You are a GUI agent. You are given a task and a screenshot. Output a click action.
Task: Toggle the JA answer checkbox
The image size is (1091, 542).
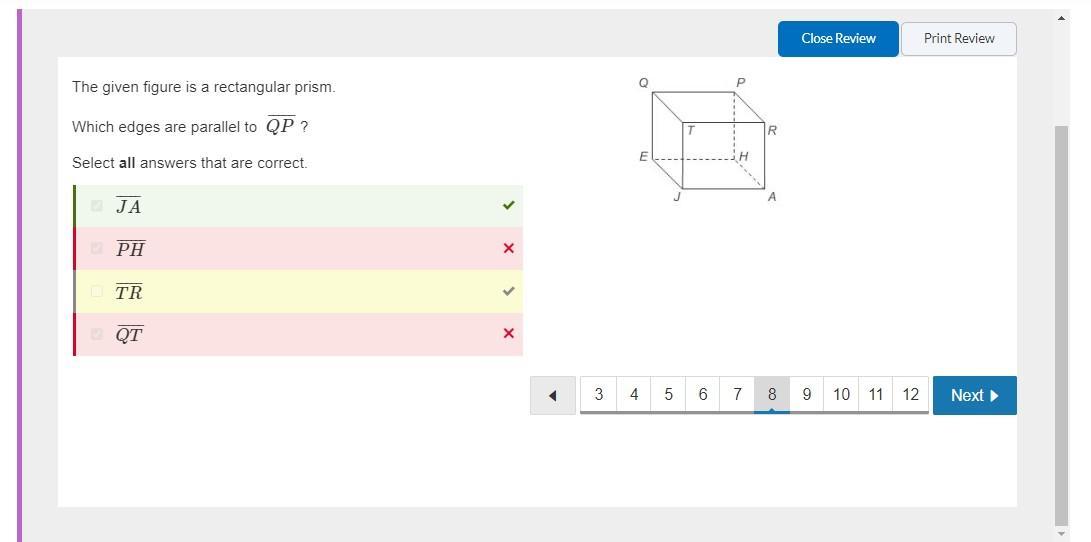[x=97, y=206]
